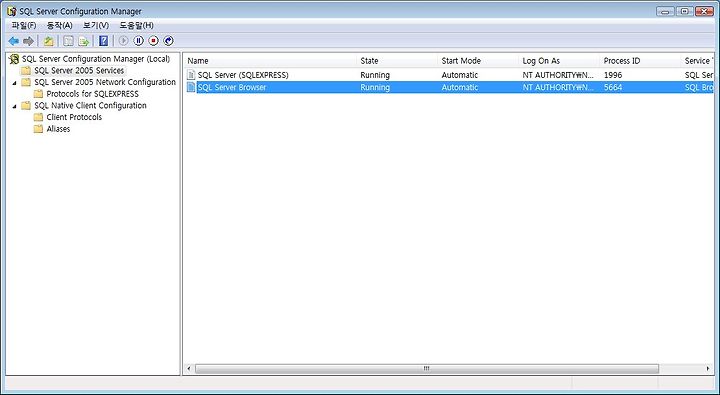720x395 pixels.
Task: Open the 파일(F) menu
Action: (24, 25)
